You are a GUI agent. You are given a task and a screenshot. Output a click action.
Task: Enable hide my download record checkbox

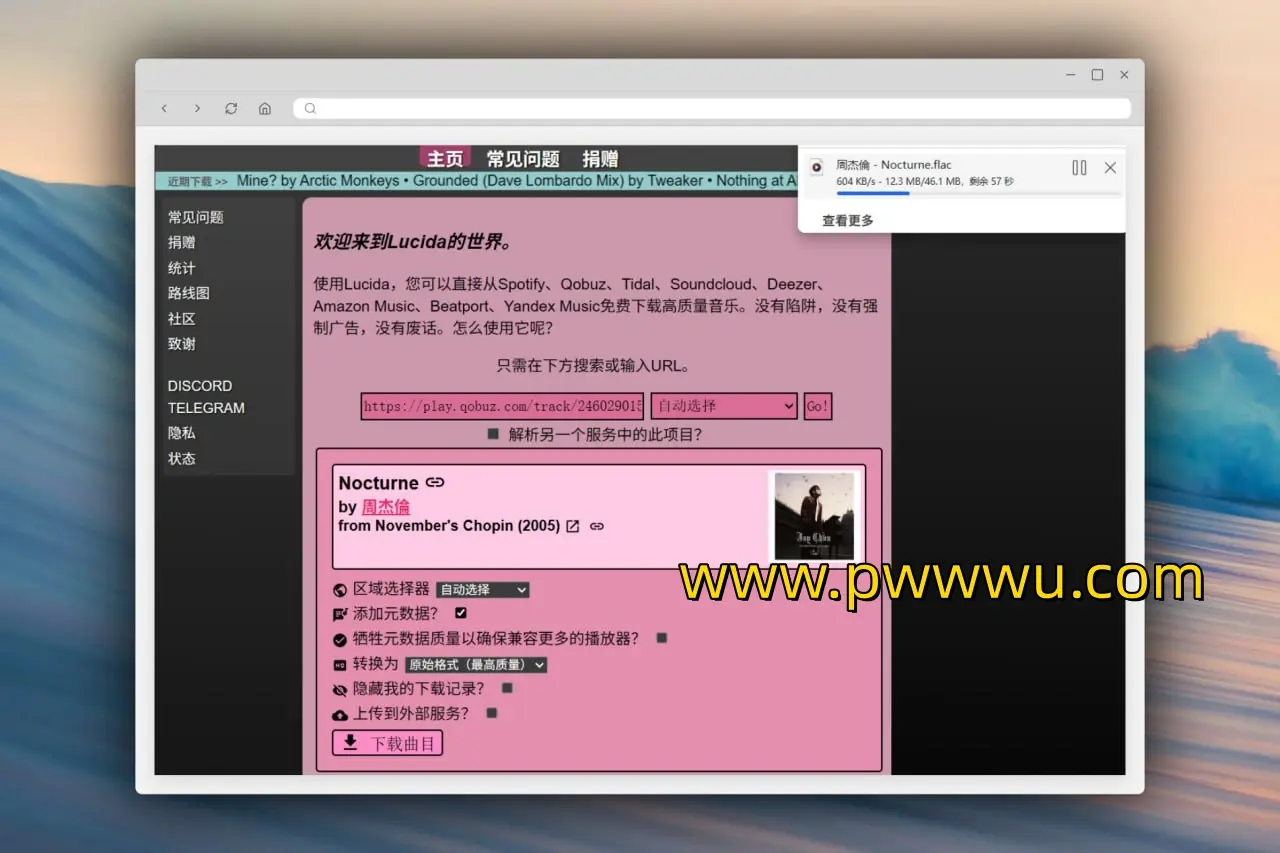[507, 688]
